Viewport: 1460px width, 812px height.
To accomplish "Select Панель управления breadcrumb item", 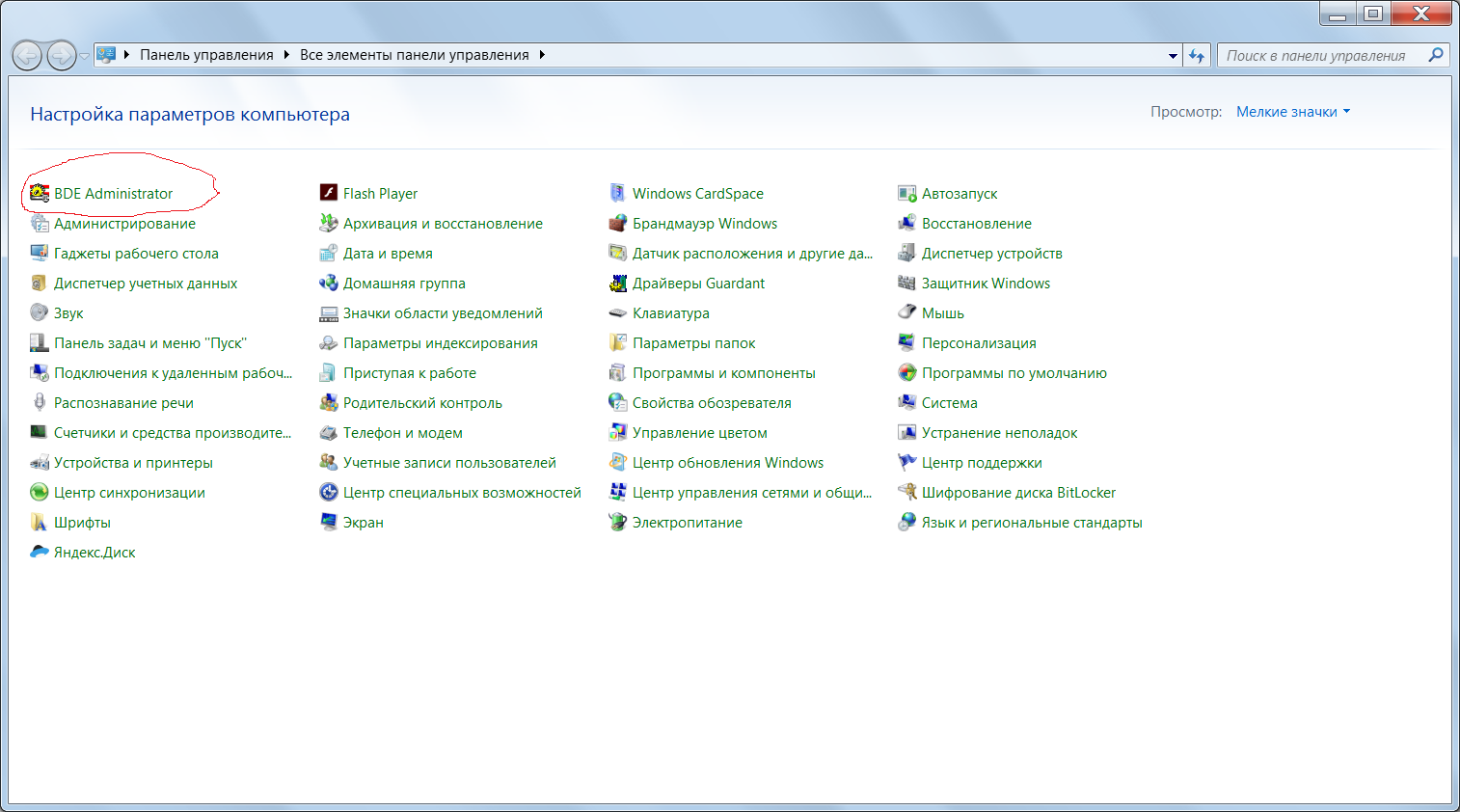I will 206,55.
